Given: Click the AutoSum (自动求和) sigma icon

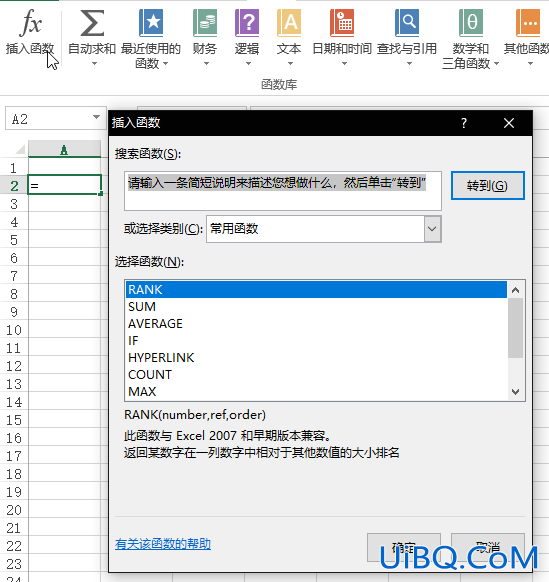Looking at the screenshot, I should tap(92, 23).
